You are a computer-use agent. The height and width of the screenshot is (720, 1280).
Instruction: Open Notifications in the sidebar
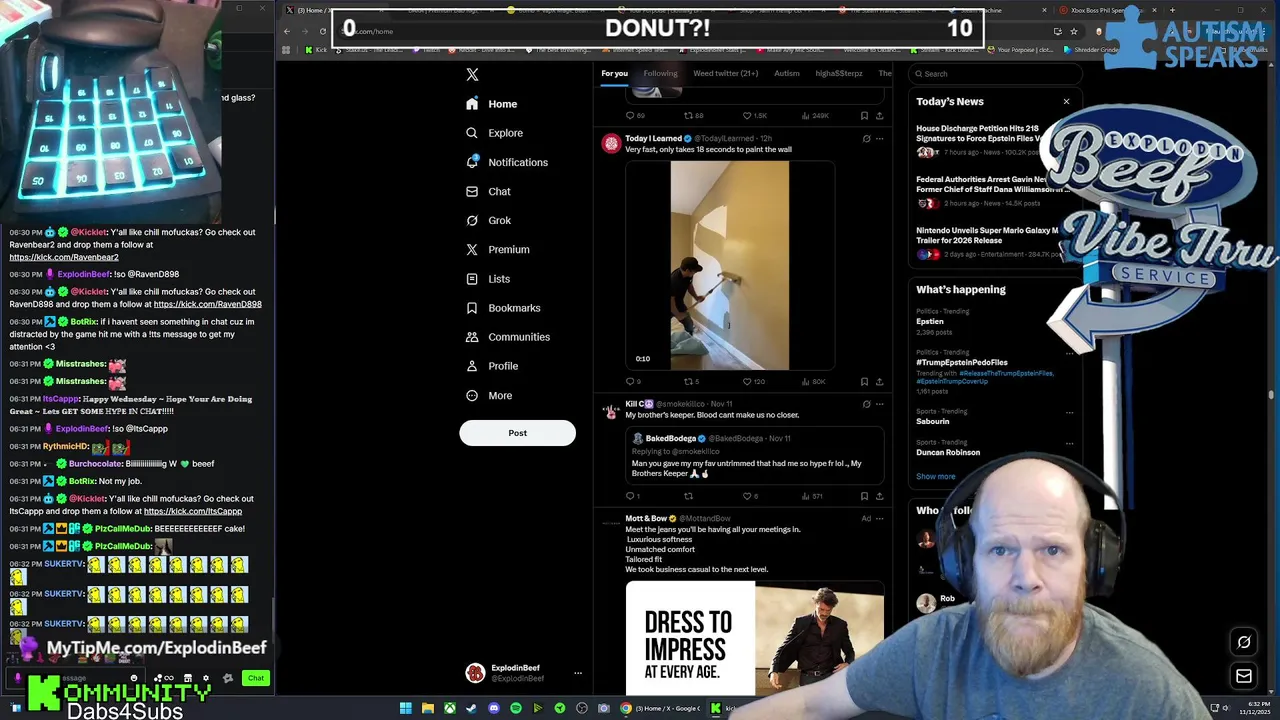pos(507,162)
